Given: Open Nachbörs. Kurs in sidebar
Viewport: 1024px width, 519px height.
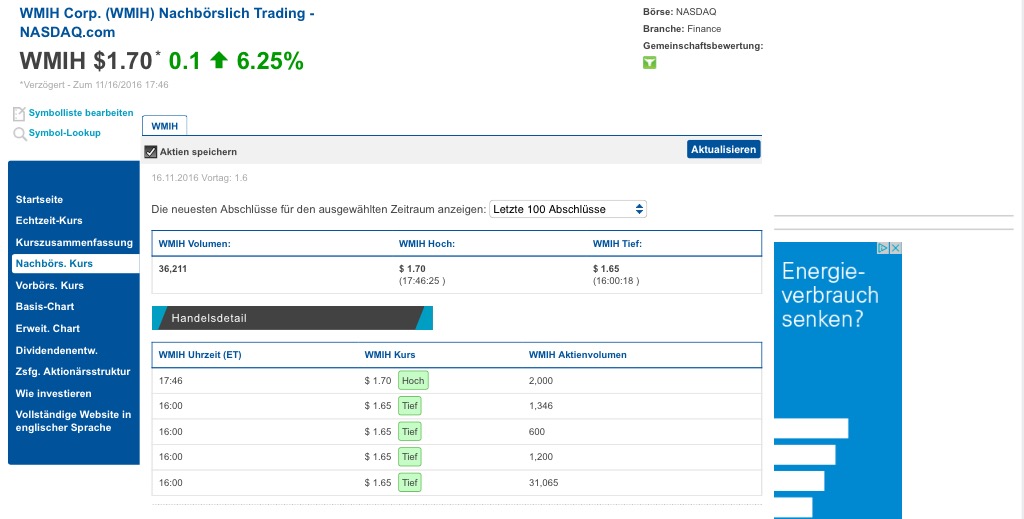Looking at the screenshot, I should (54, 263).
